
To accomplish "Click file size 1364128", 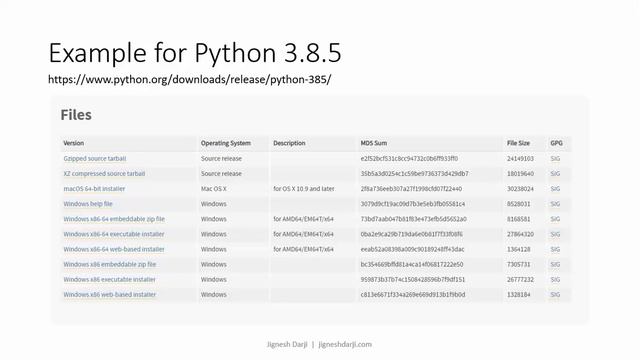I will pyautogui.click(x=519, y=249).
